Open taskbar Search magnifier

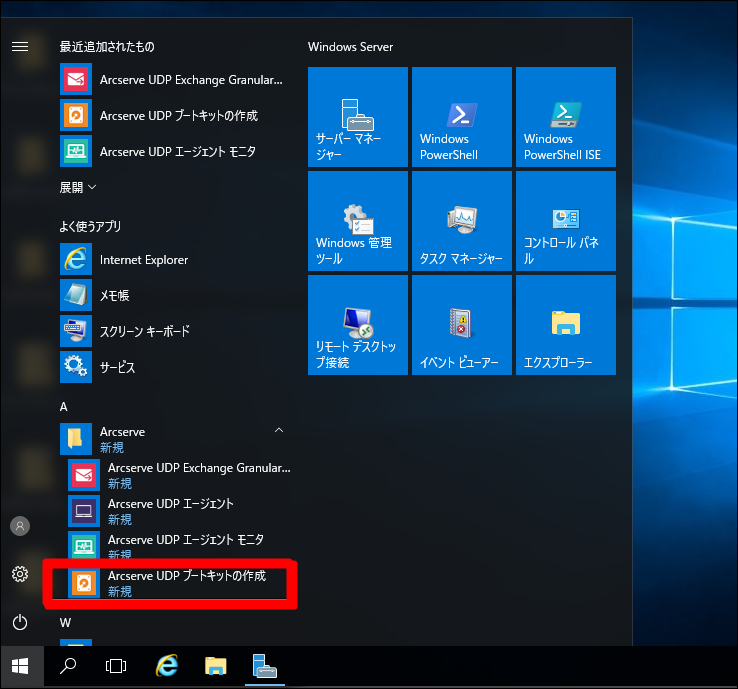(x=68, y=666)
